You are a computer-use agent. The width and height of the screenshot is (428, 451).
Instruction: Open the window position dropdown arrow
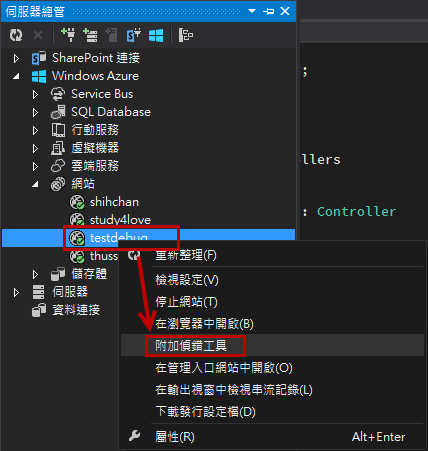tap(252, 11)
